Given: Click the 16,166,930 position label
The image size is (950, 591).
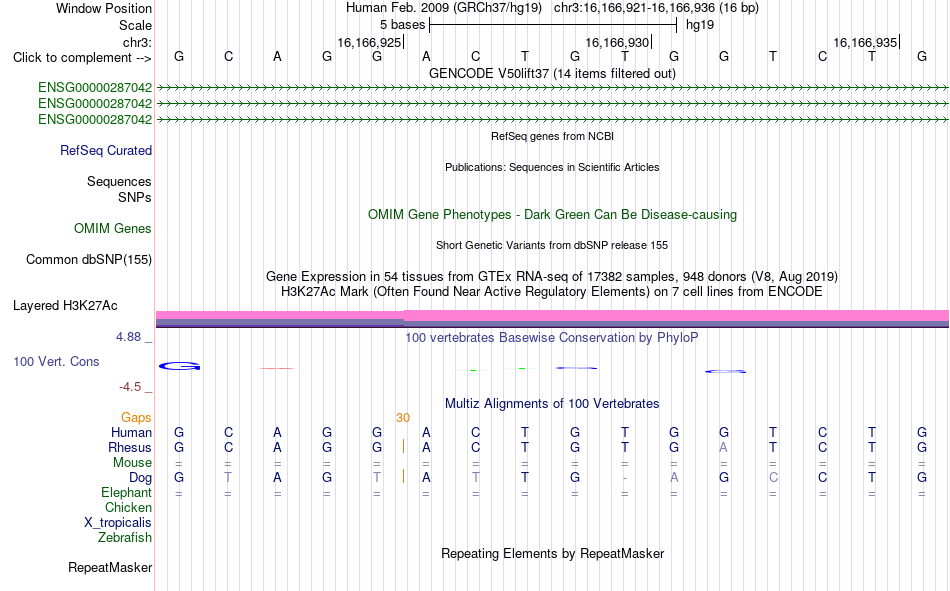Looking at the screenshot, I should tap(617, 42).
